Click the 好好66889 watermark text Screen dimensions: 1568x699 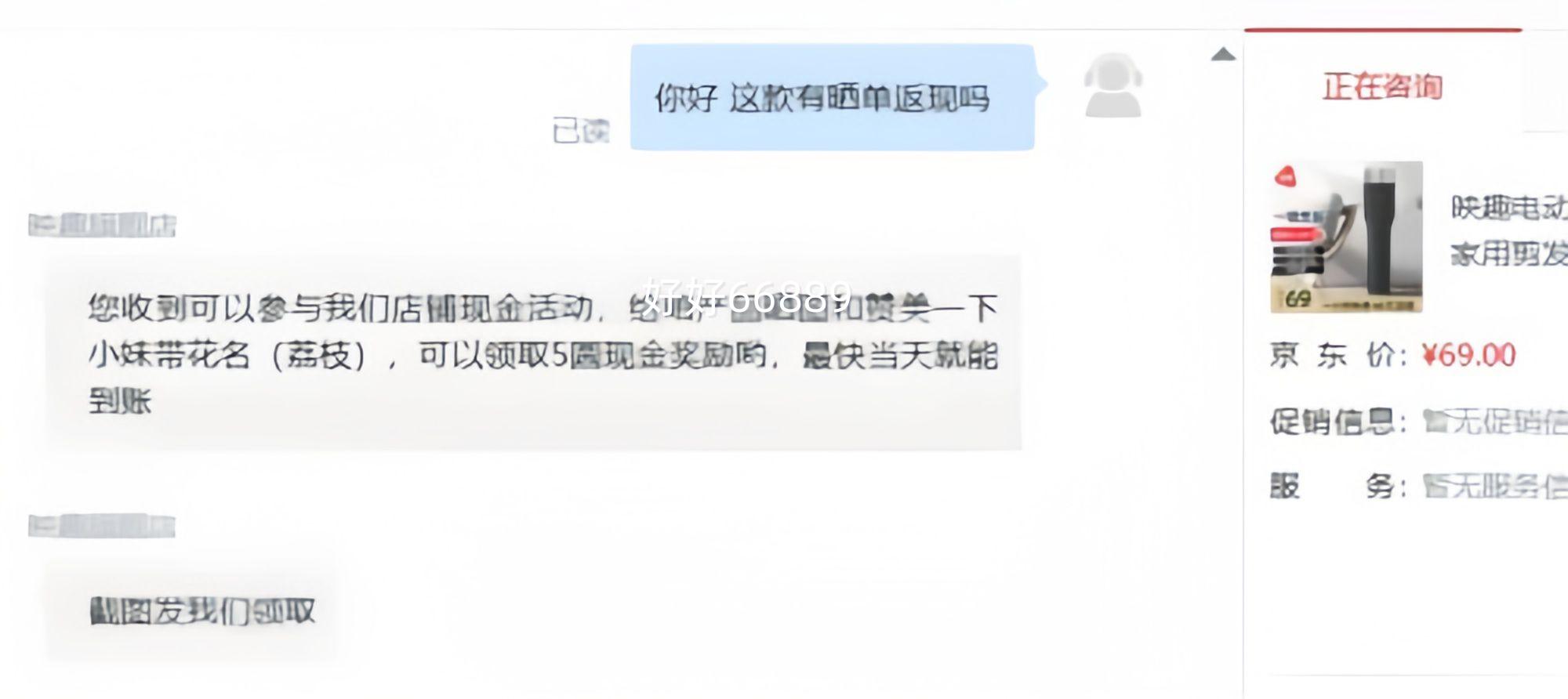tap(746, 296)
